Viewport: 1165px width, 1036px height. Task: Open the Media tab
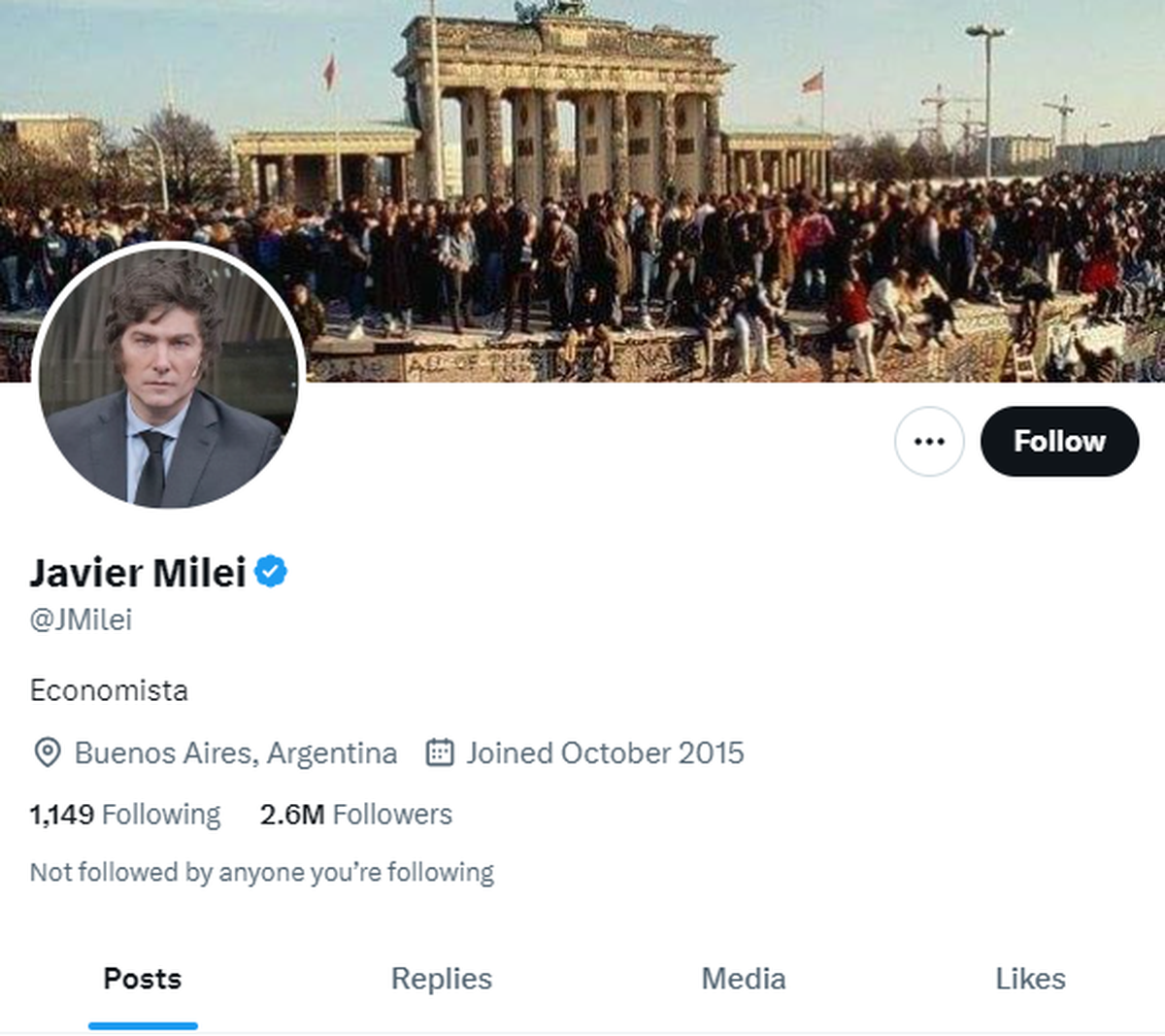coord(744,980)
